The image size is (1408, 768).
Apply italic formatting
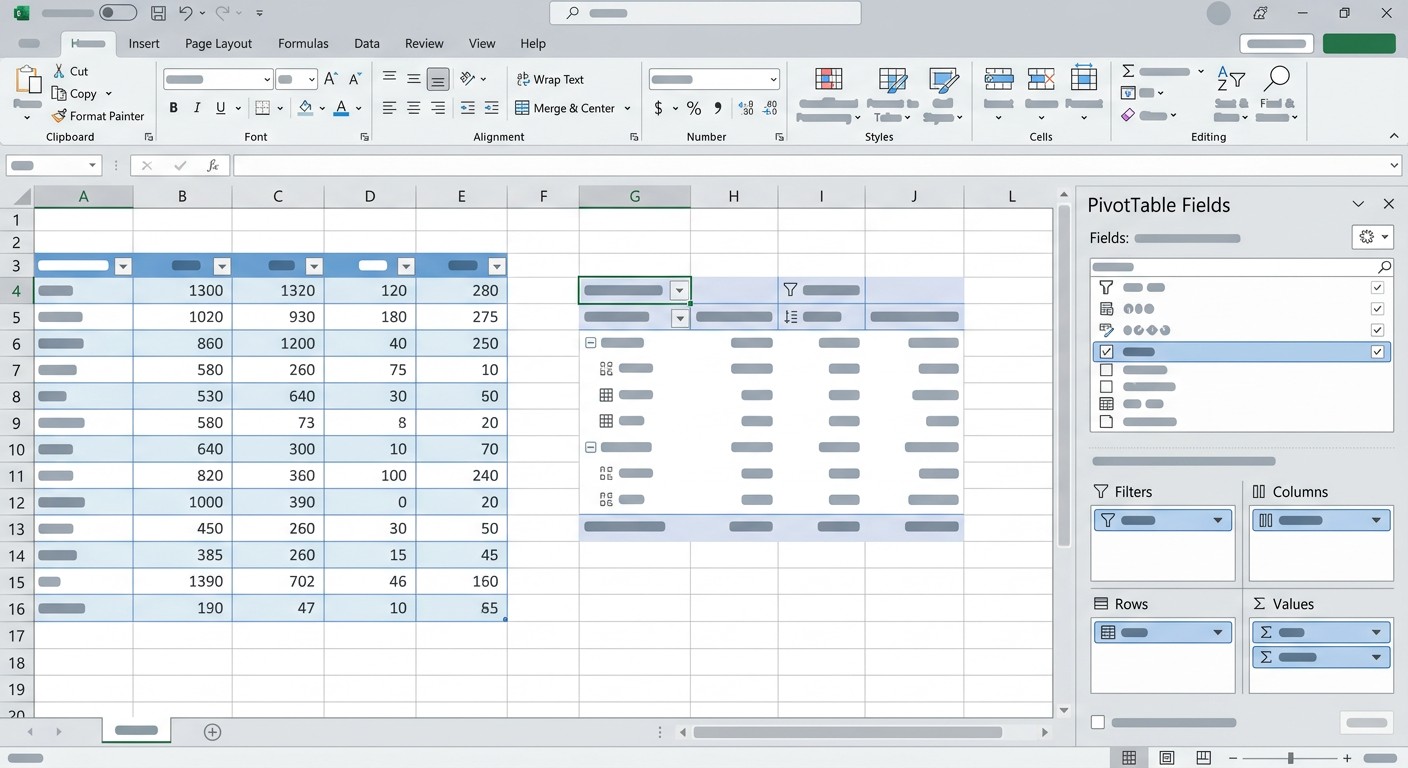click(x=196, y=108)
